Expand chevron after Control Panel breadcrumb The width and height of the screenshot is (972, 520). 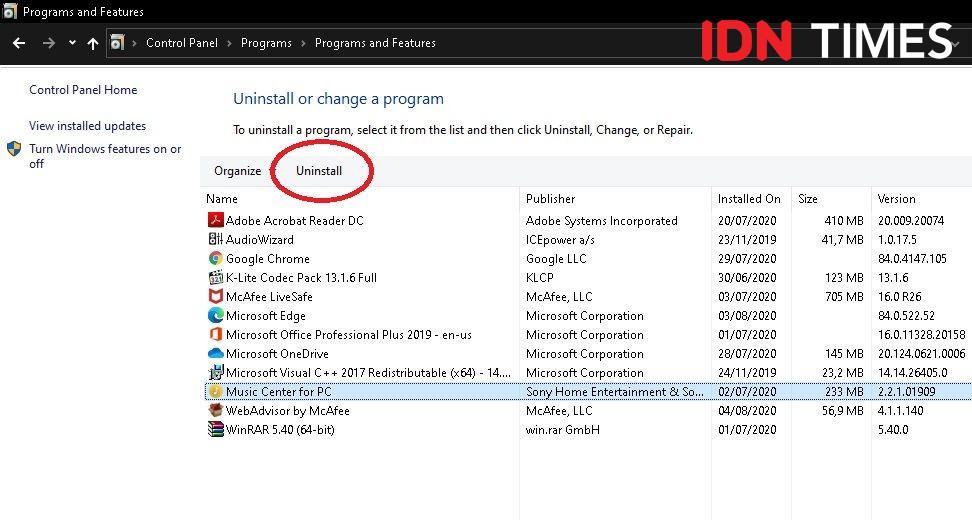click(229, 43)
